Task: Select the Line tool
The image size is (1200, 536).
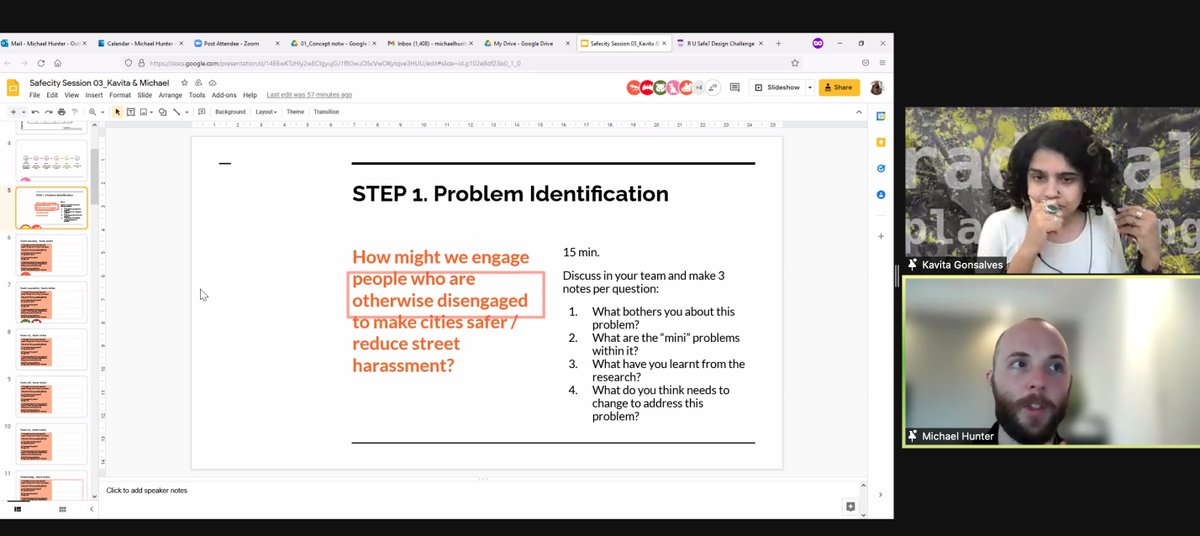Action: (x=175, y=112)
